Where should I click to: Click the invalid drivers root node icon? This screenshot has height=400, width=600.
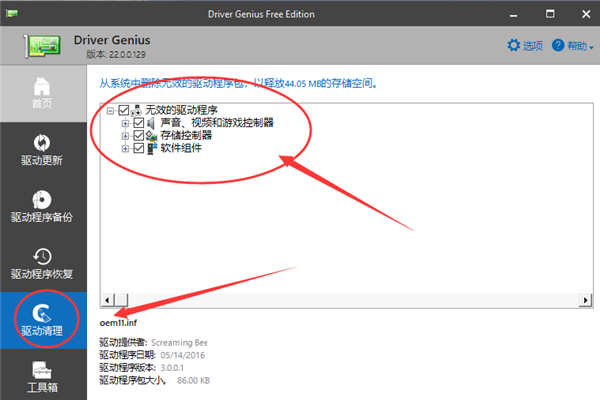click(136, 111)
